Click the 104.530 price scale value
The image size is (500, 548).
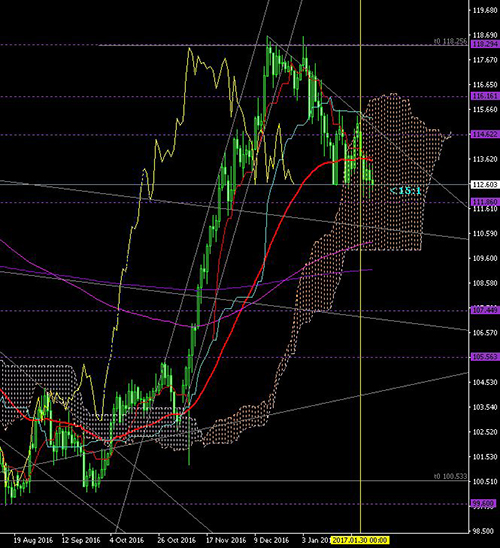pyautogui.click(x=485, y=382)
